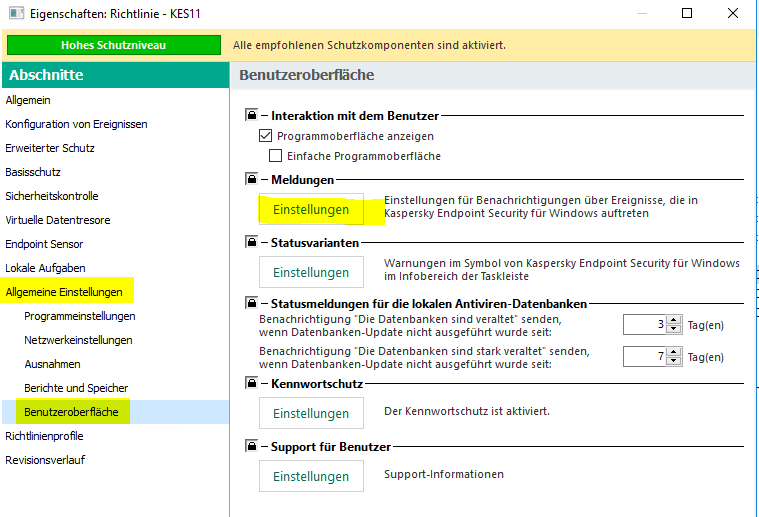Select Allgemeine Einstellungen section

click(64, 292)
